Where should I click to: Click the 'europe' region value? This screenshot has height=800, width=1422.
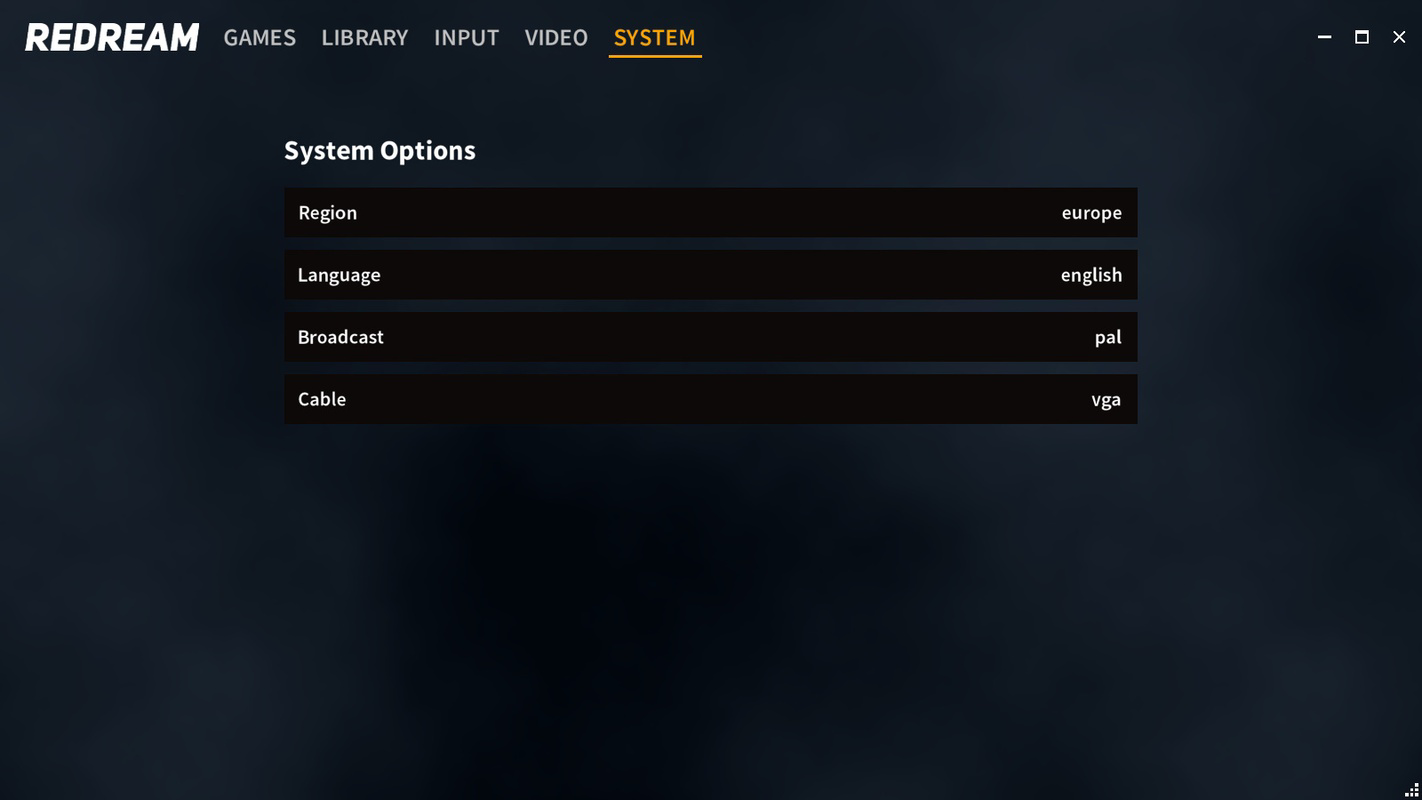pyautogui.click(x=1091, y=213)
